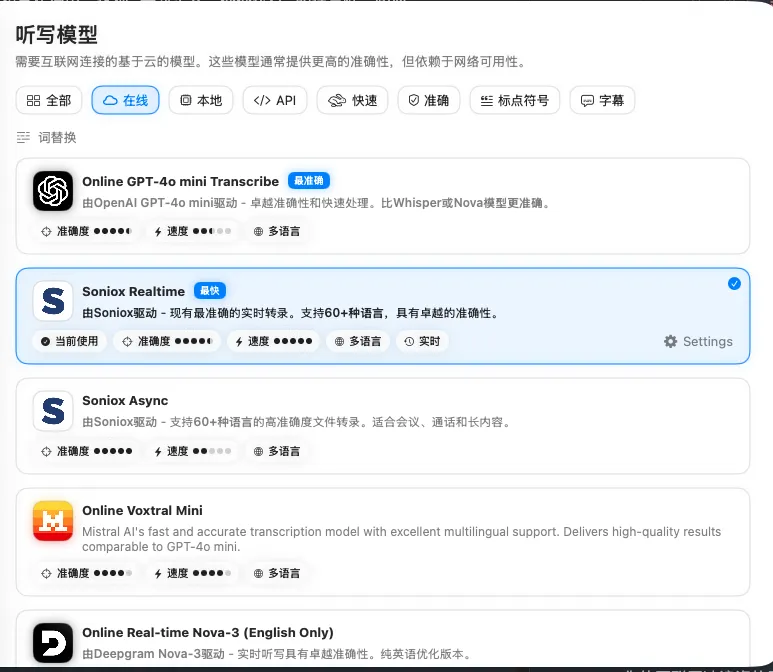Click the Settings gear icon
The height and width of the screenshot is (672, 773).
pyautogui.click(x=670, y=341)
